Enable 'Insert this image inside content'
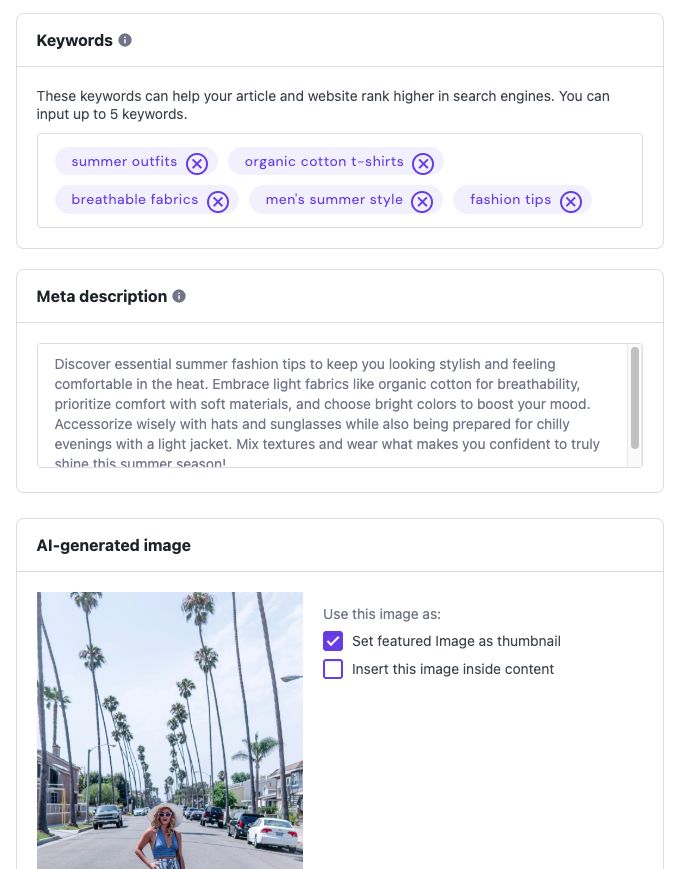 click(333, 669)
